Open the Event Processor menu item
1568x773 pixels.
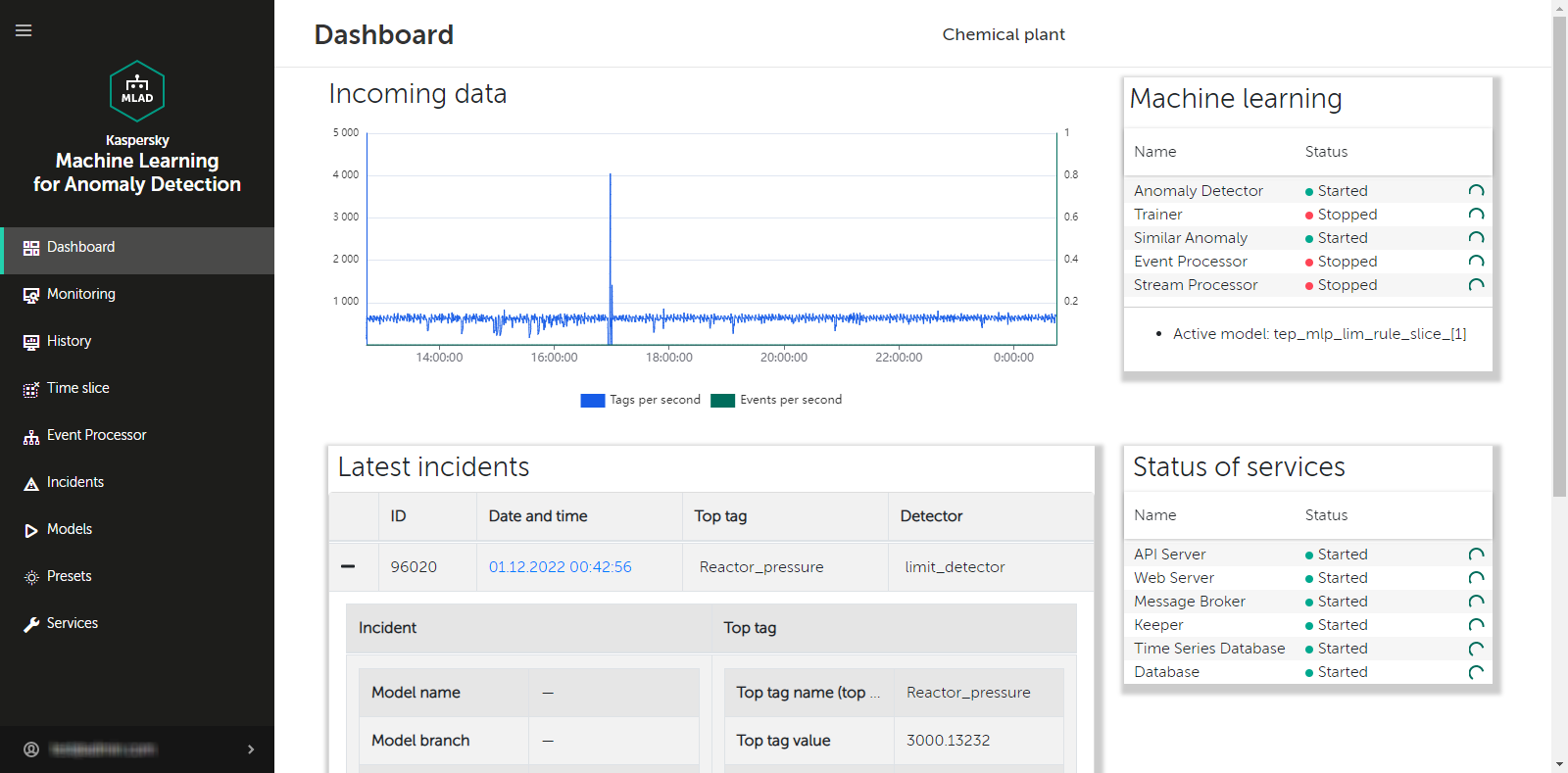pos(96,435)
